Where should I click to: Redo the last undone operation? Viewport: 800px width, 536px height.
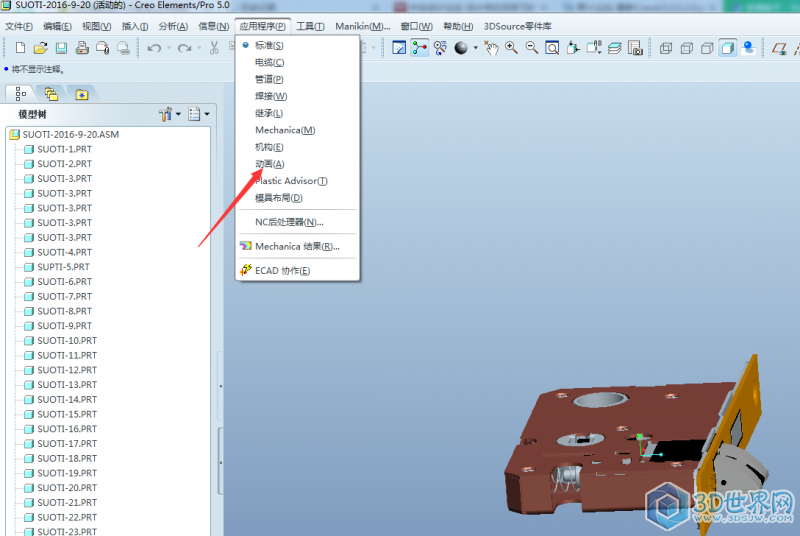click(184, 48)
